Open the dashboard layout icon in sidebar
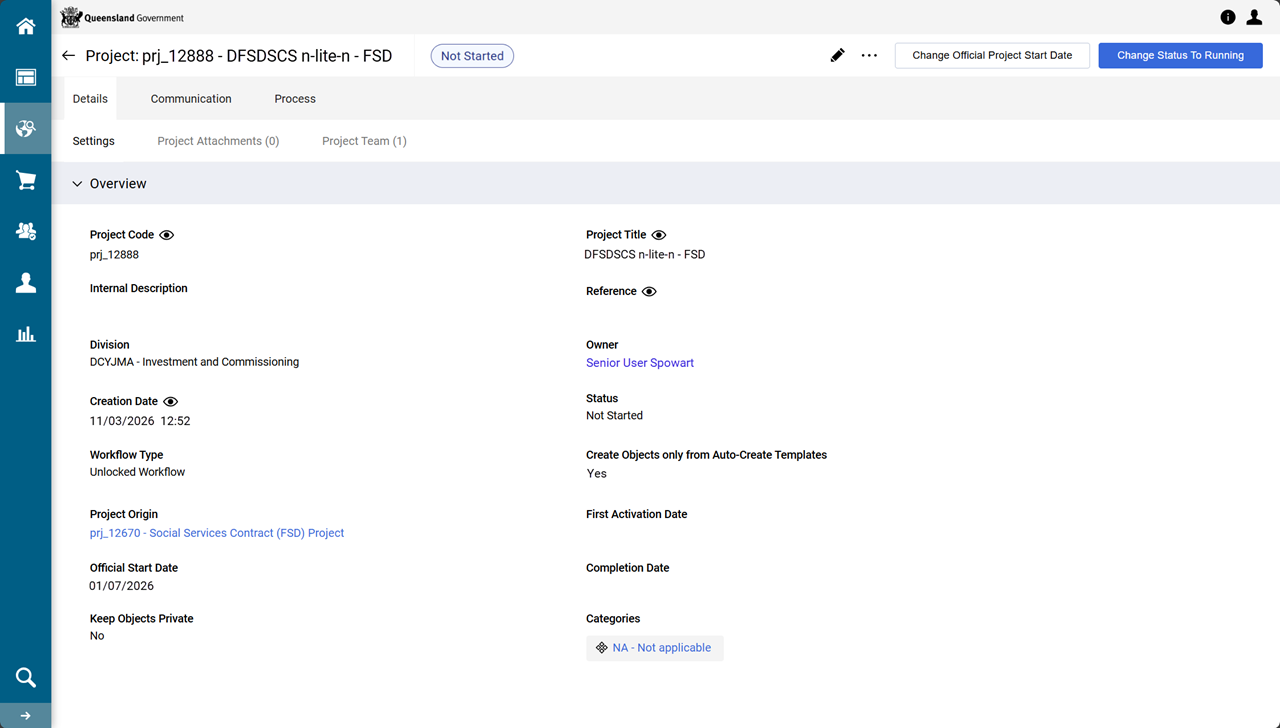The height and width of the screenshot is (728, 1280). [x=26, y=78]
